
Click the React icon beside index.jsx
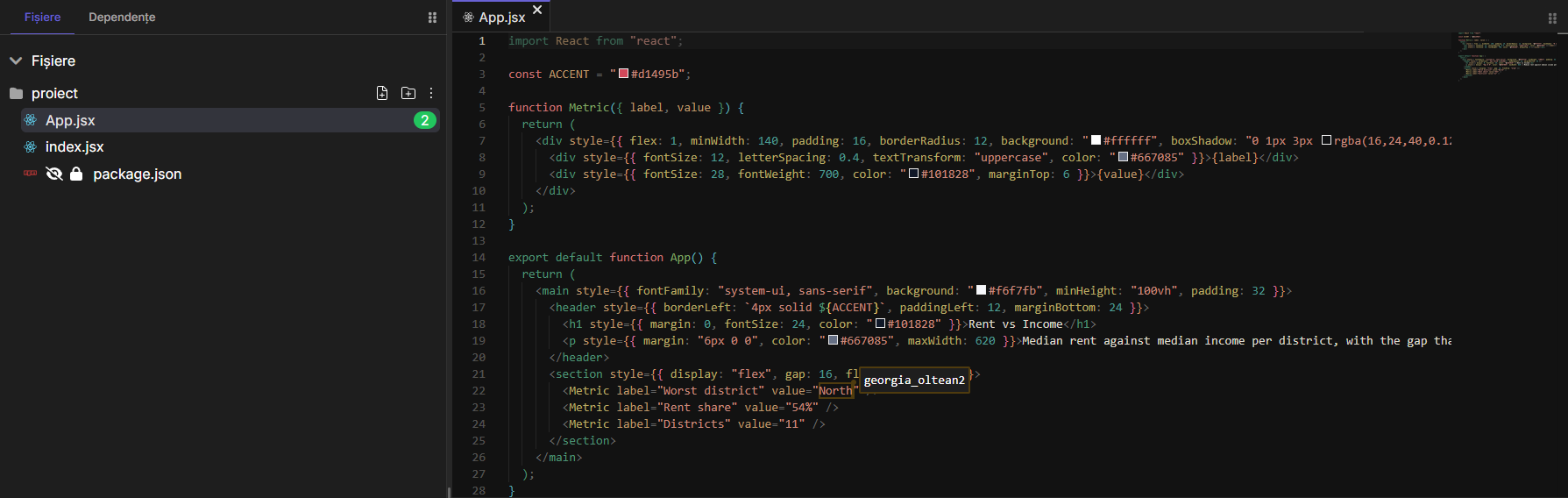pos(30,147)
